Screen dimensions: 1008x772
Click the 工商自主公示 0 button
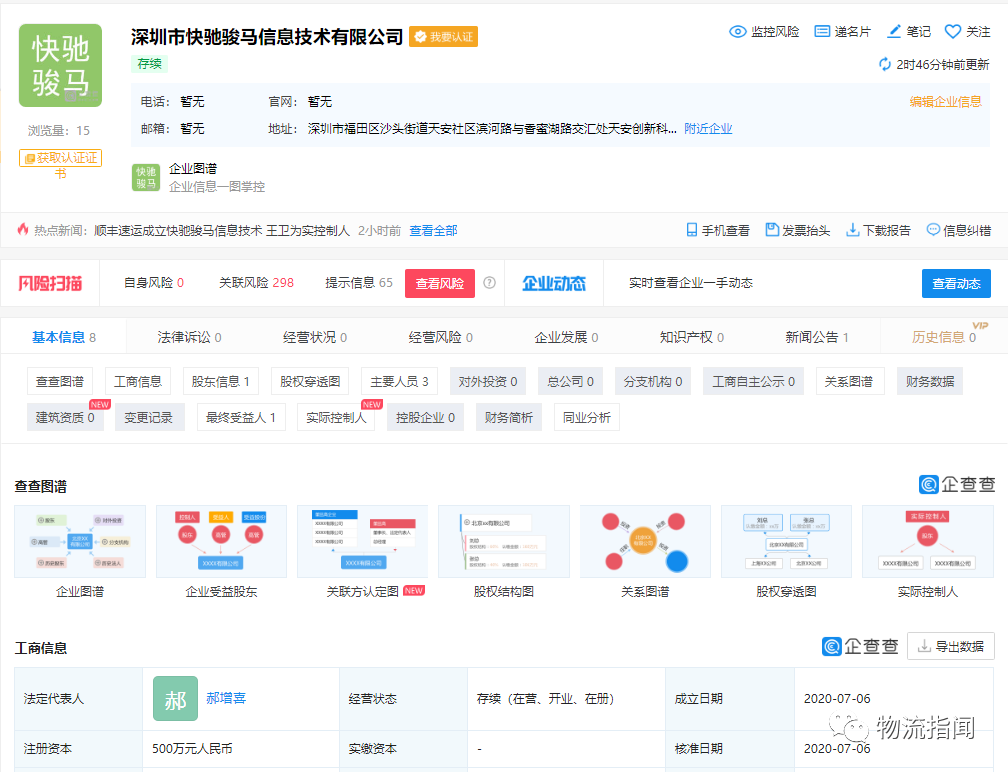point(753,381)
